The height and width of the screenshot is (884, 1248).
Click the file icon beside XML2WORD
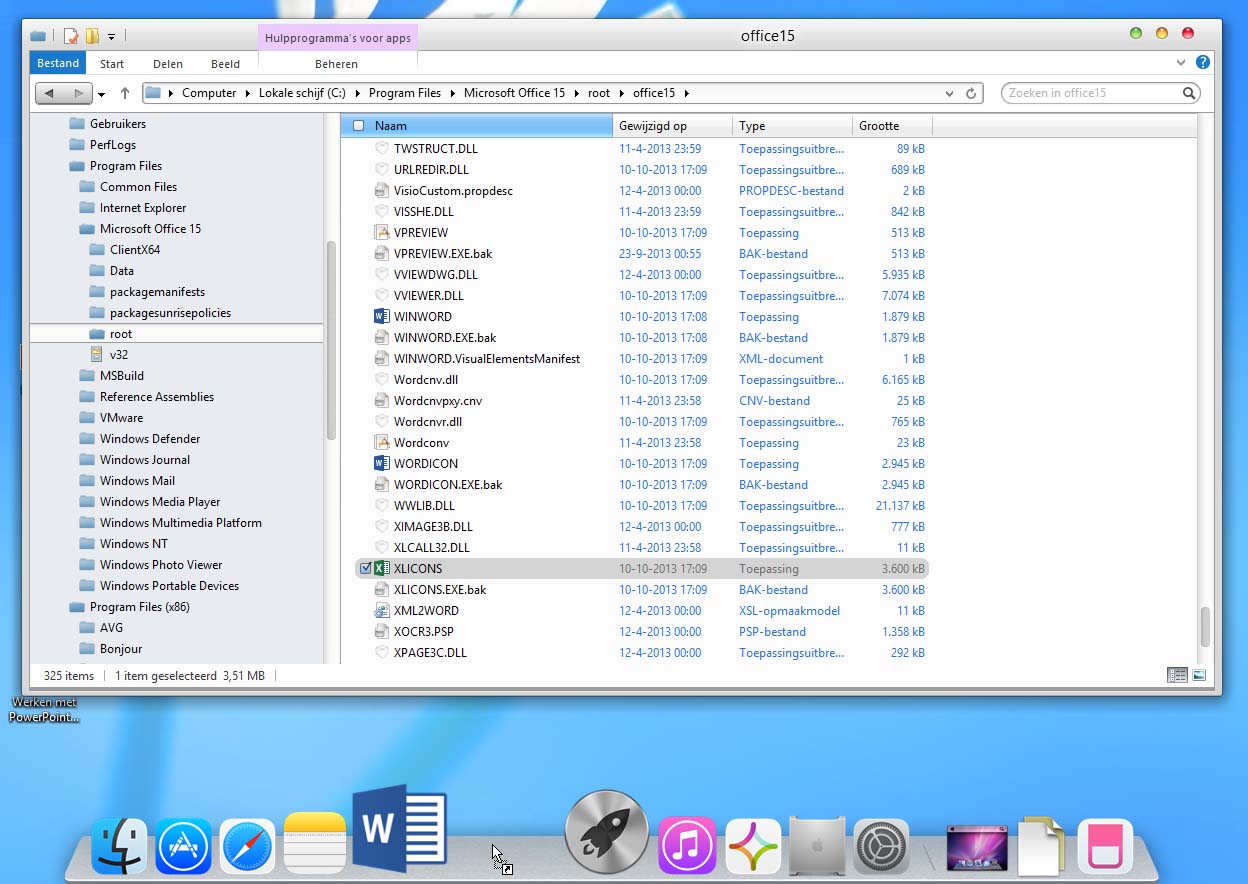click(381, 611)
